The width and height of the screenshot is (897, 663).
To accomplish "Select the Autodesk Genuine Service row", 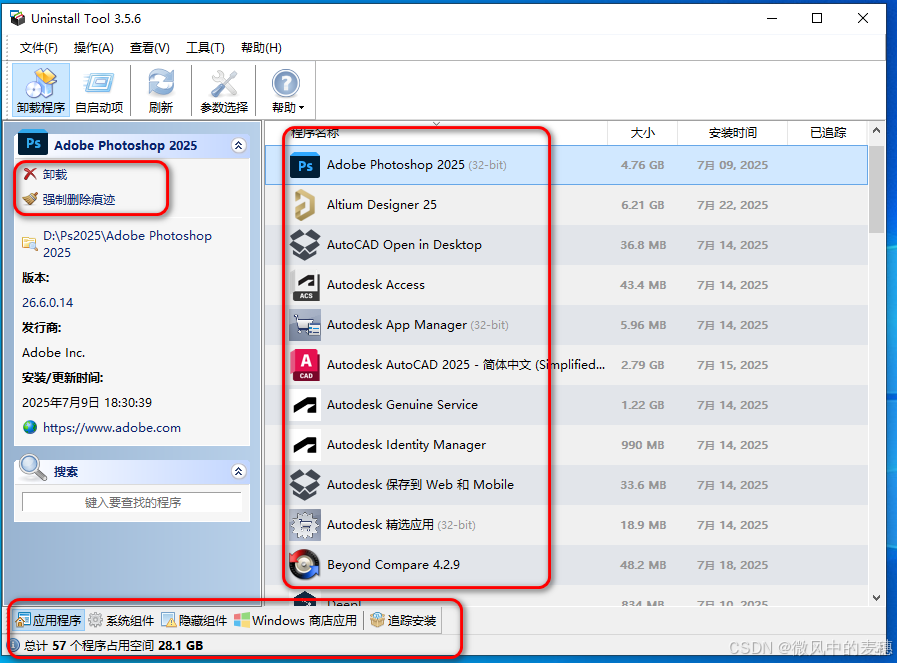I will click(x=566, y=405).
